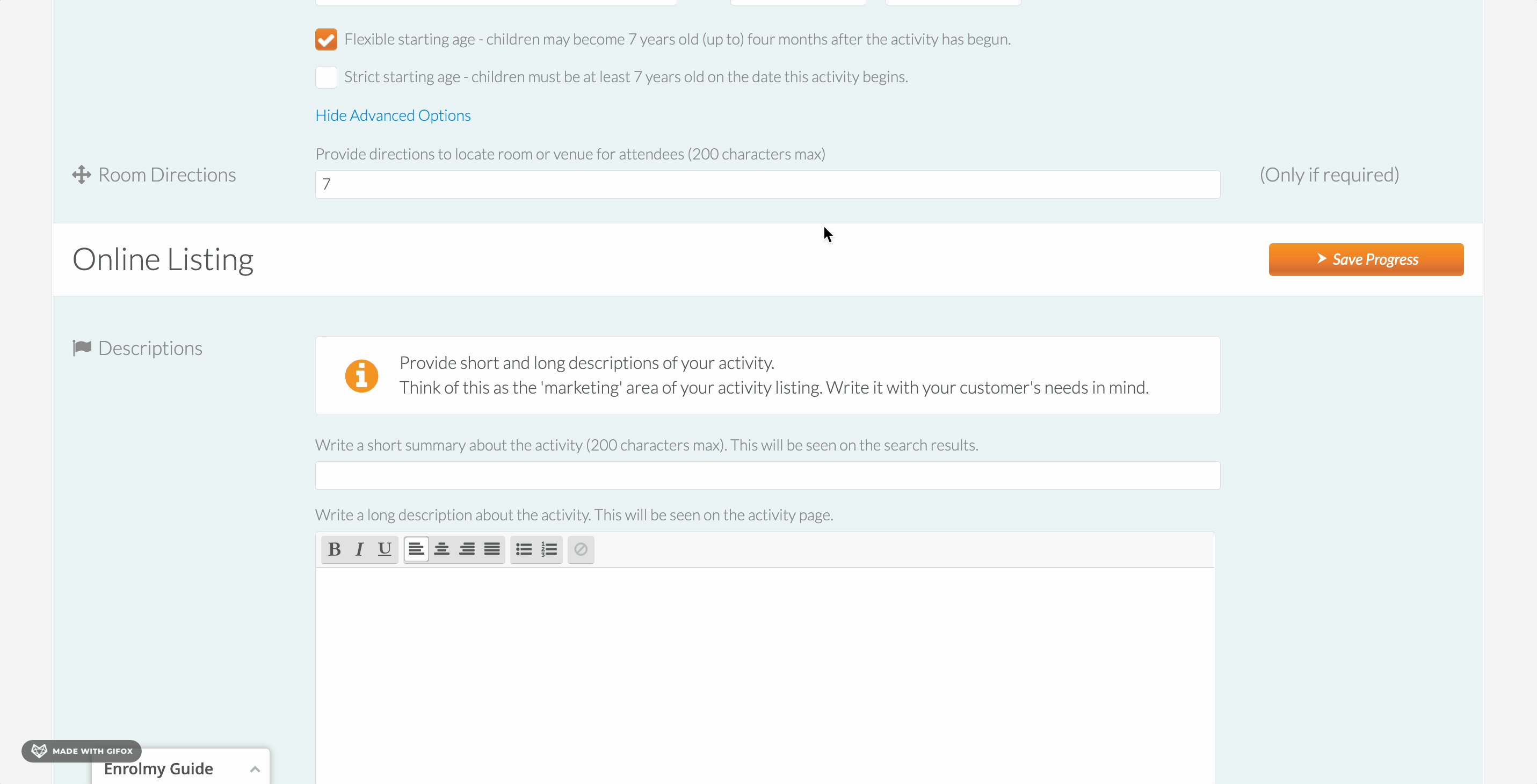Viewport: 1537px width, 784px height.
Task: Center align the description text
Action: pyautogui.click(x=441, y=549)
